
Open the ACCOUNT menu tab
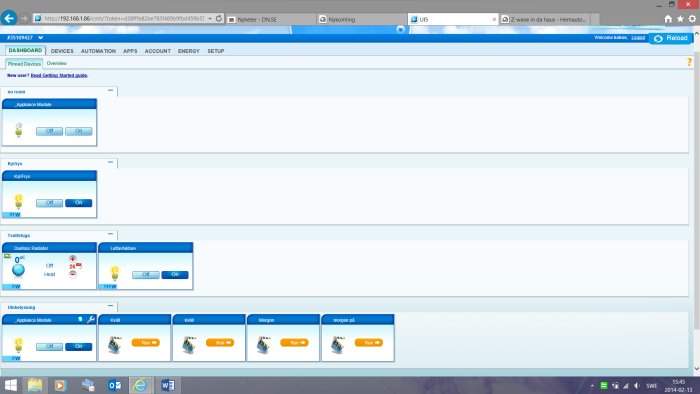coord(158,51)
